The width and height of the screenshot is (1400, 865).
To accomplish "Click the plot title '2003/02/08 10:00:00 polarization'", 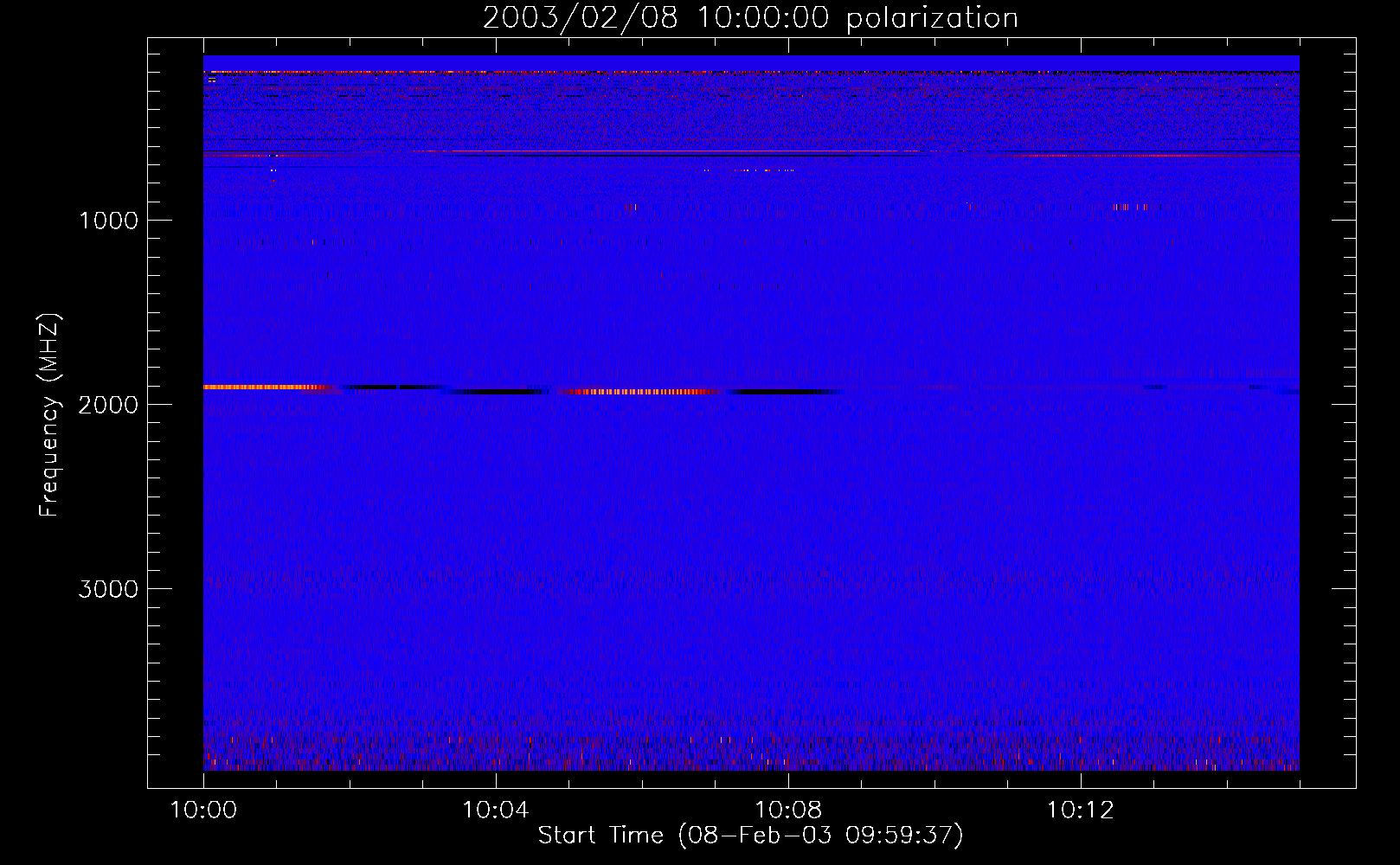I will click(x=750, y=17).
